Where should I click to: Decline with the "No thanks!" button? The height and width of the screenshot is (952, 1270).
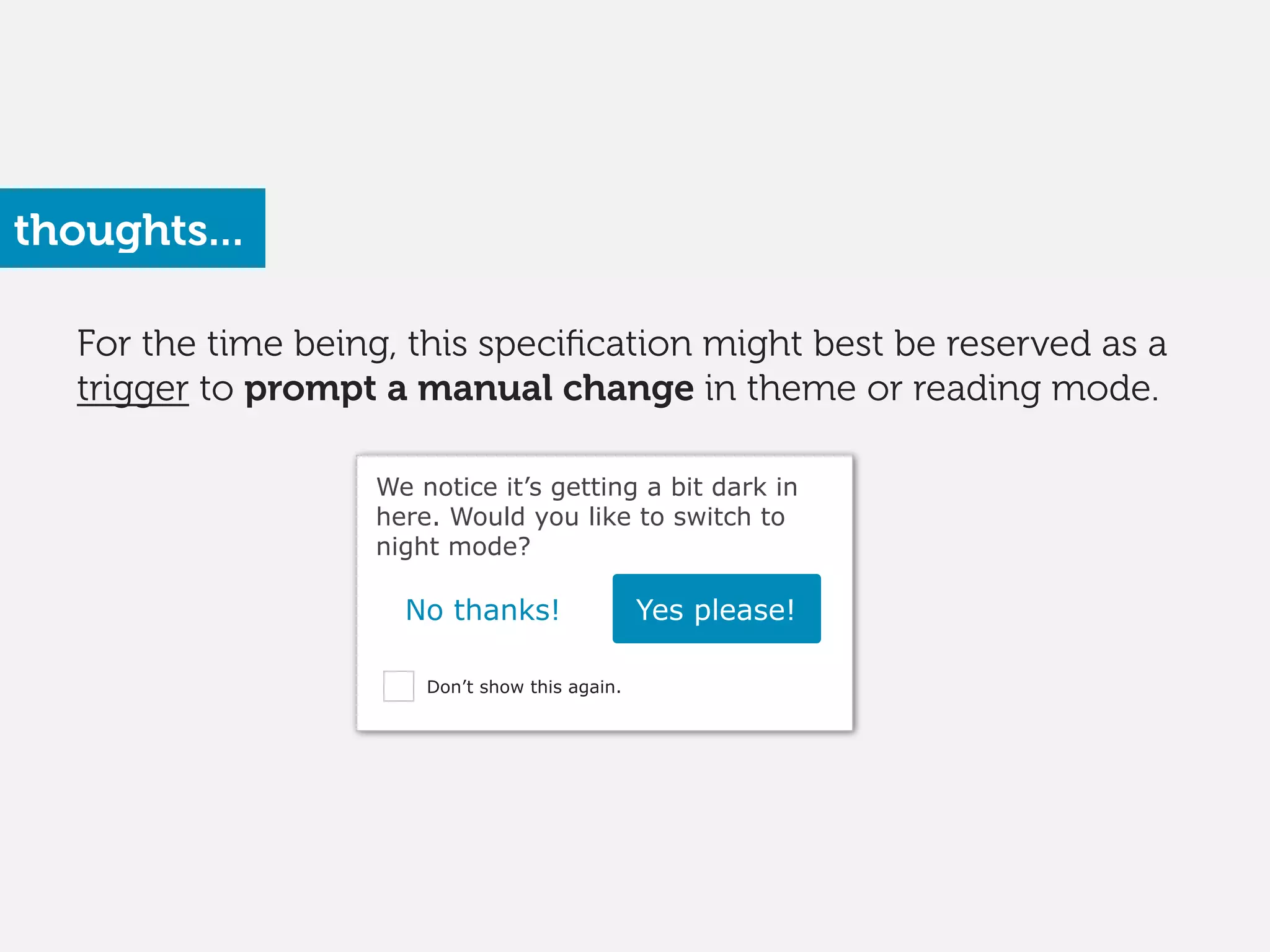pyautogui.click(x=482, y=610)
